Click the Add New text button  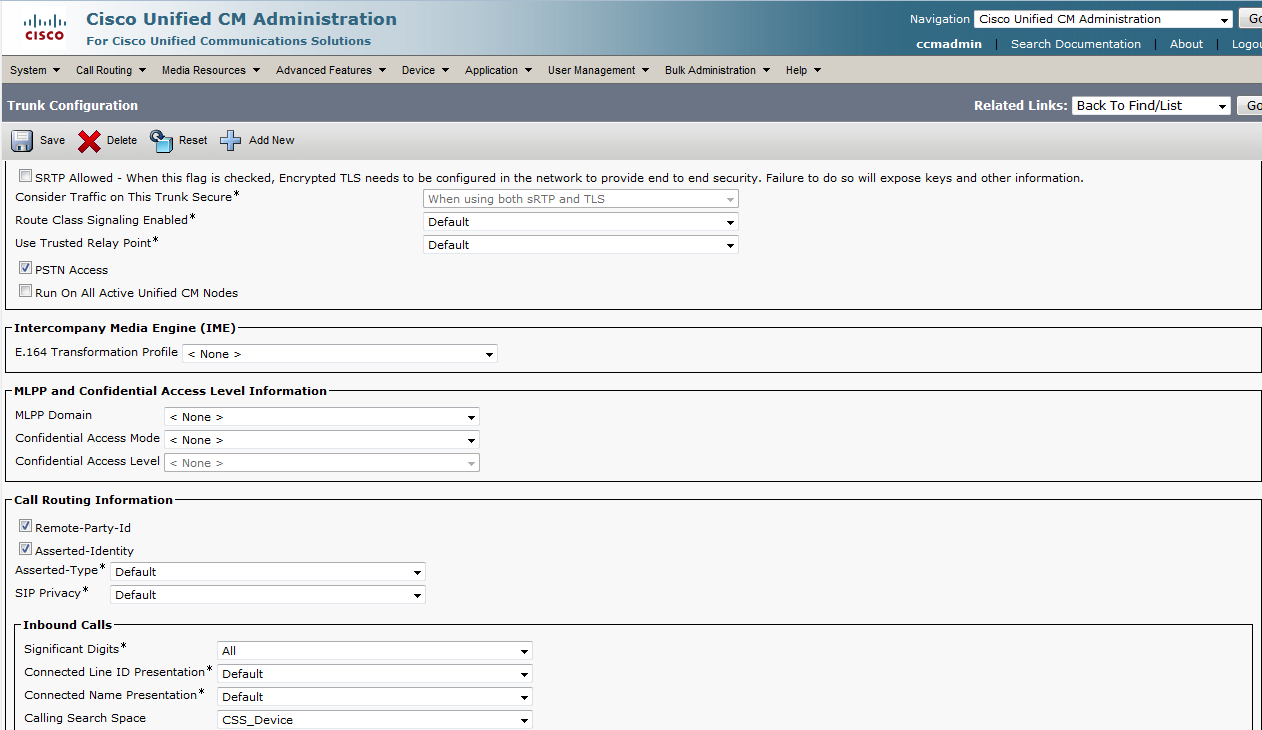[x=272, y=141]
